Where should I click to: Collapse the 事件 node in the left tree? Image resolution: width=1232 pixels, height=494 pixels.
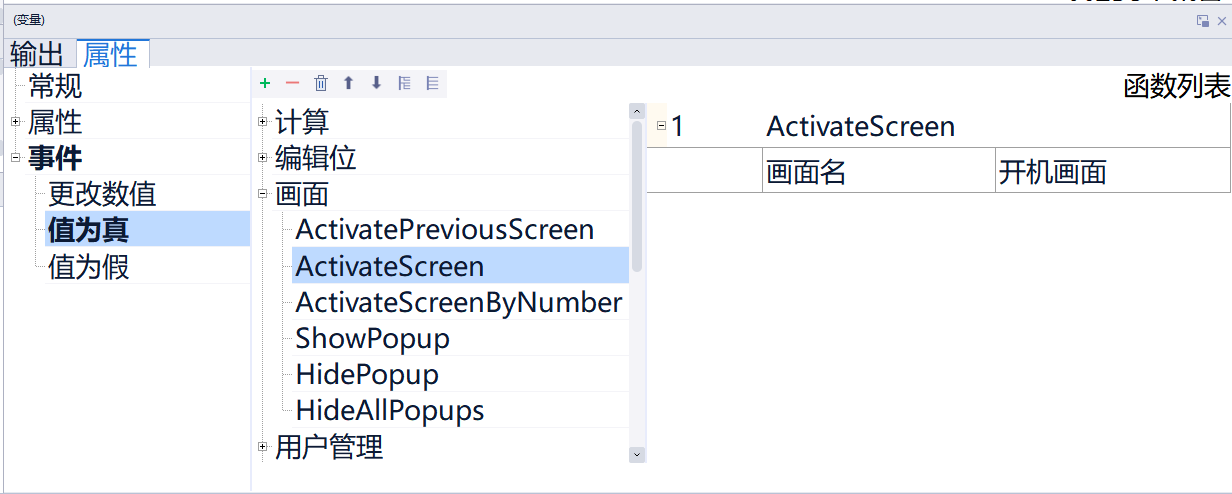pos(16,158)
